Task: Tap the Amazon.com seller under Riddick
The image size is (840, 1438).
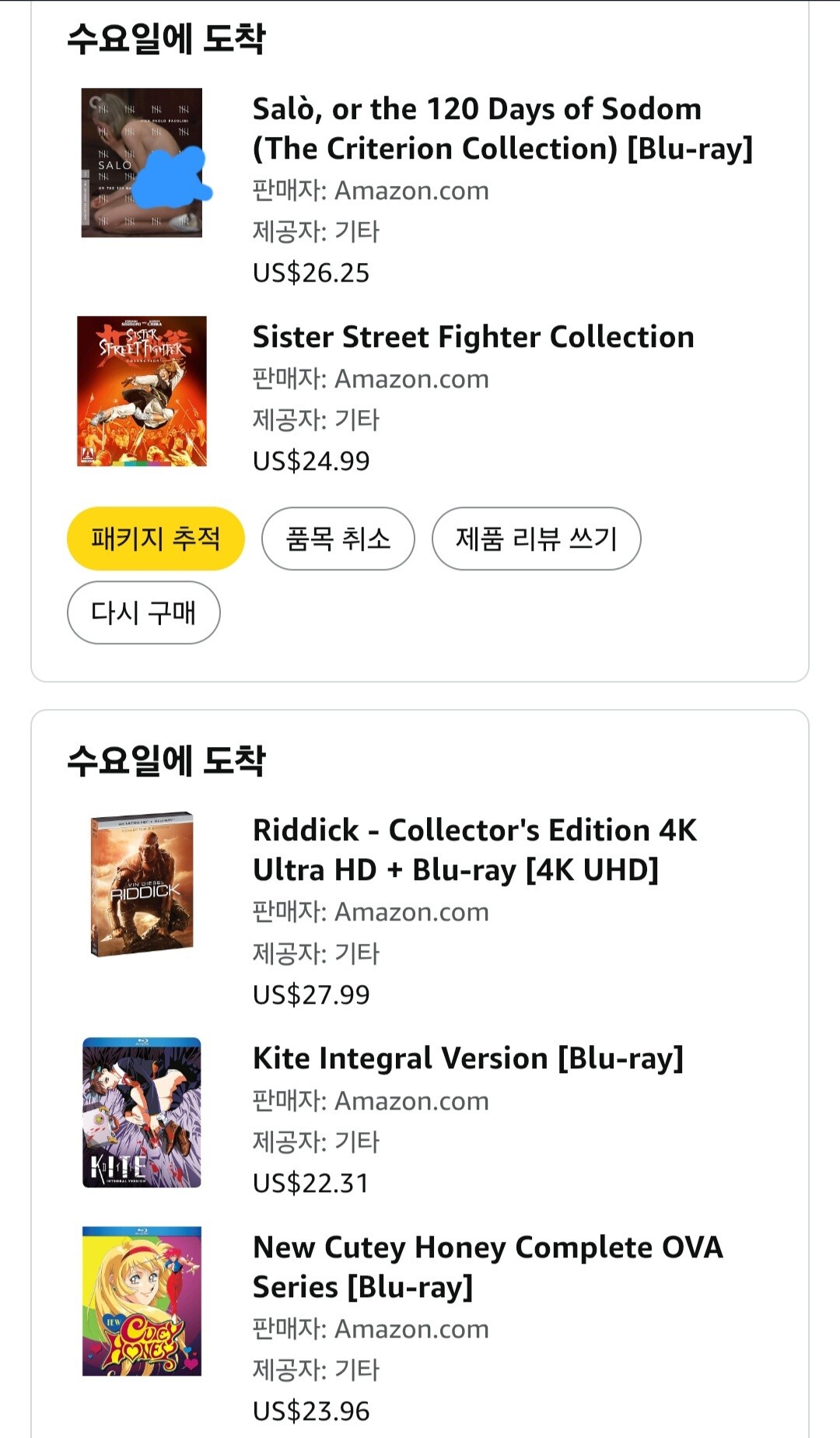Action: pos(411,912)
